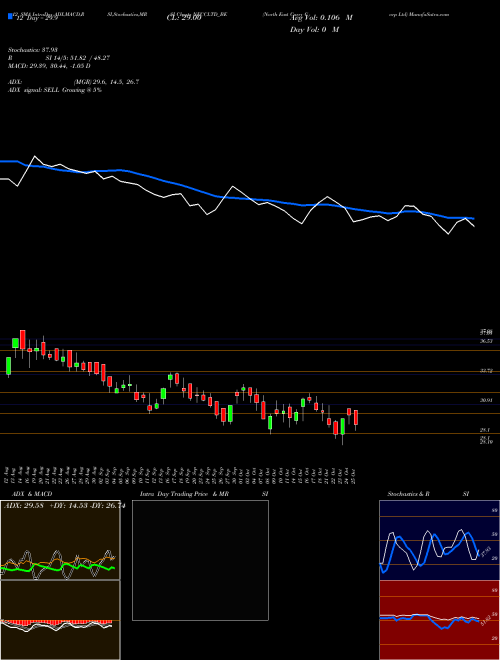The image size is (500, 660).
Task: Click the 'ADX: 29.58 +DY: 14.53 -DY: 26.74' header
Action: pyautogui.click(x=64, y=506)
